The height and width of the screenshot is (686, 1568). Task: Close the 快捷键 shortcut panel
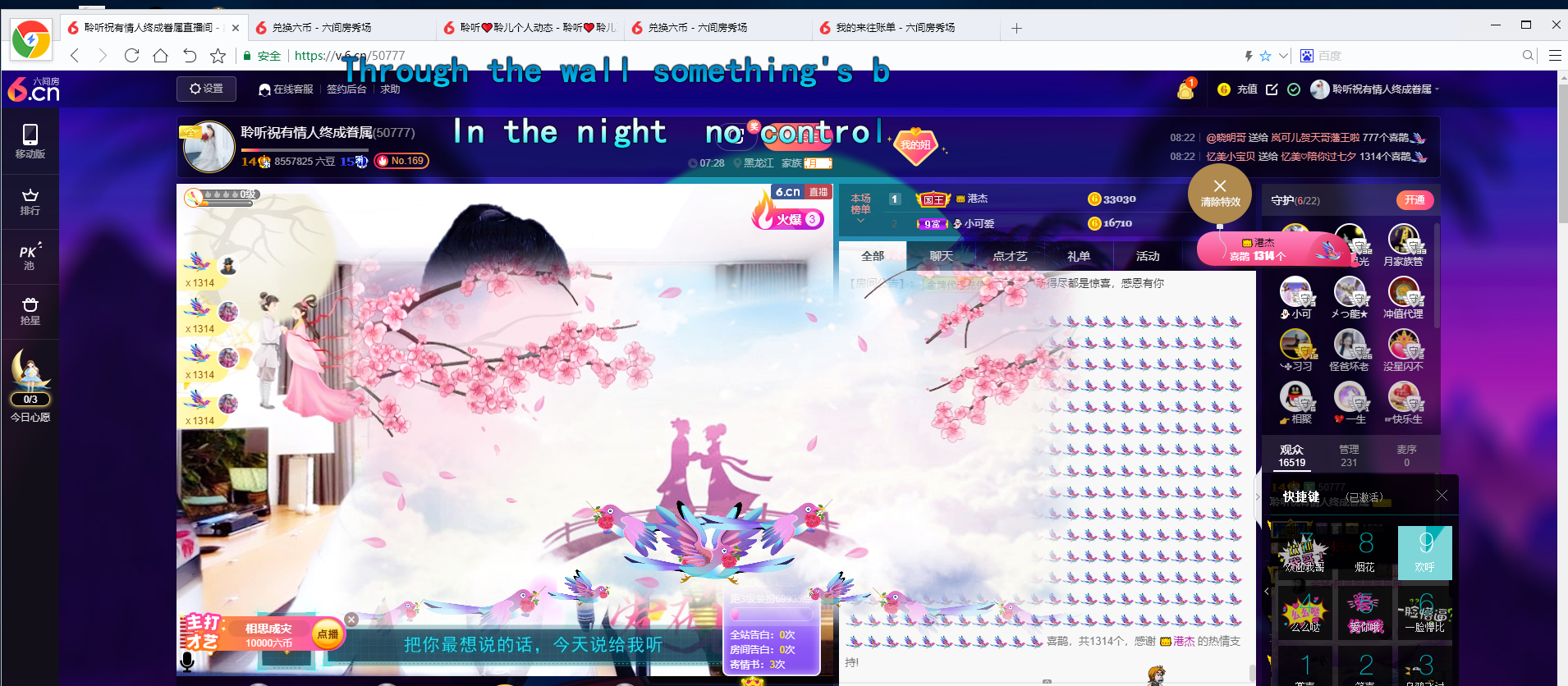[1442, 496]
